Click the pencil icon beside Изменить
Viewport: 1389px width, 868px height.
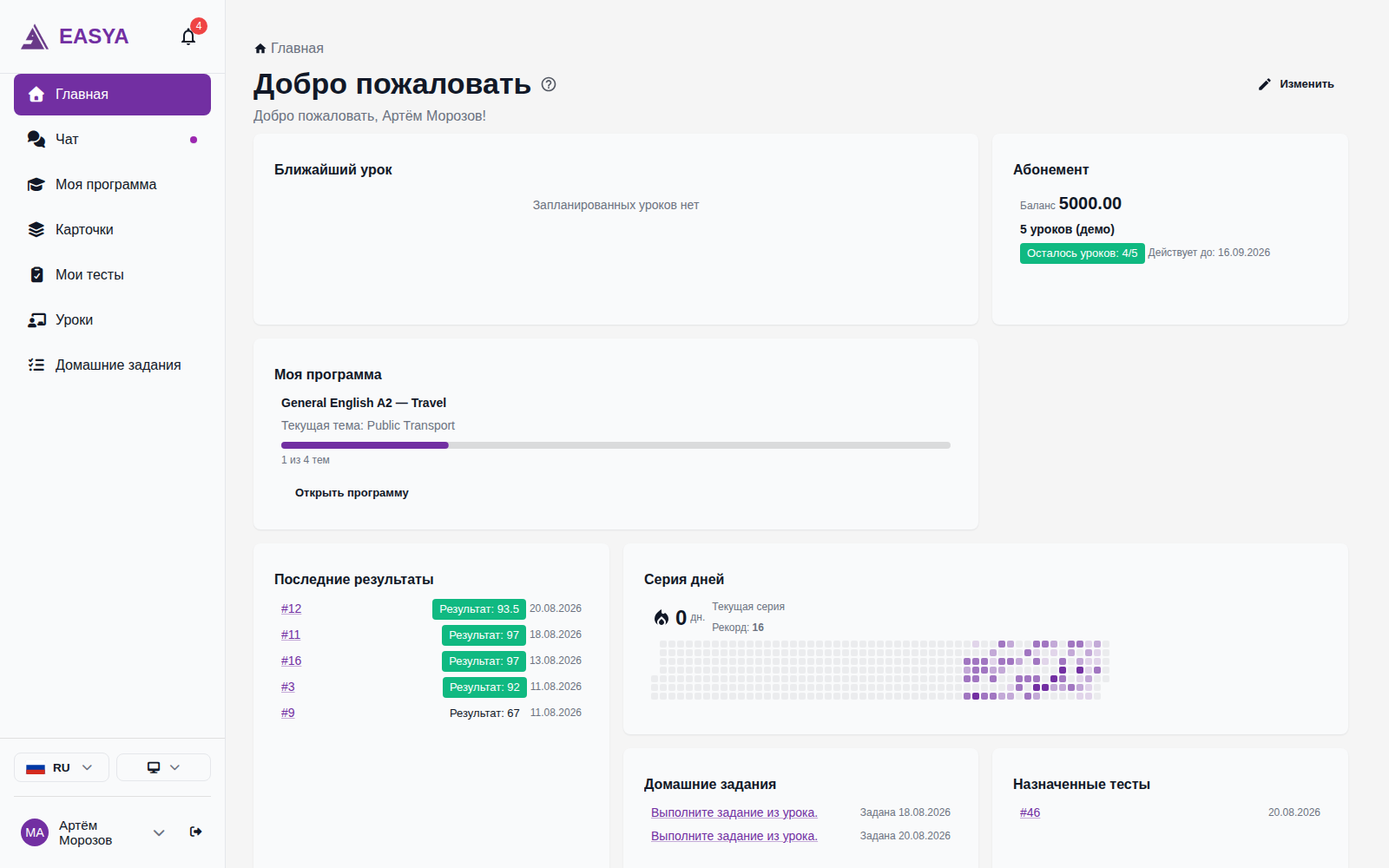(x=1265, y=84)
